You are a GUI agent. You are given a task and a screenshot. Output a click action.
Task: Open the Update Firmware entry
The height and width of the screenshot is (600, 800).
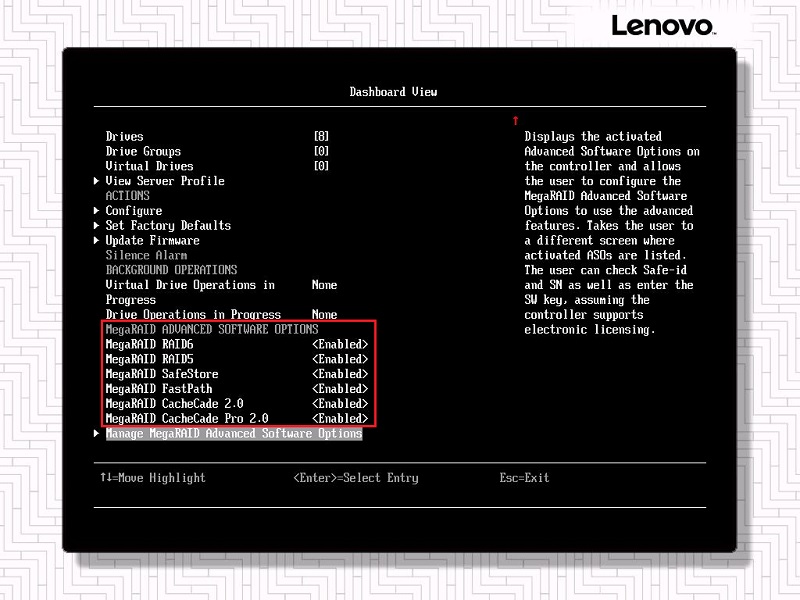click(152, 241)
